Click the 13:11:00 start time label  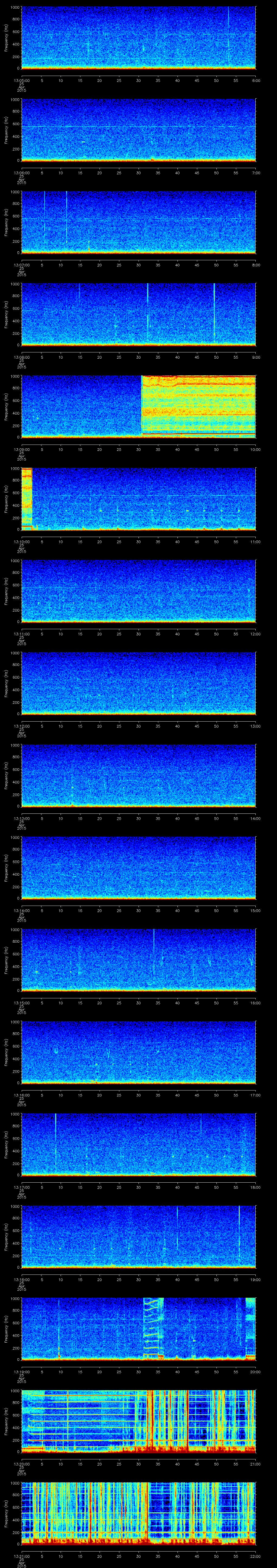[x=21, y=634]
